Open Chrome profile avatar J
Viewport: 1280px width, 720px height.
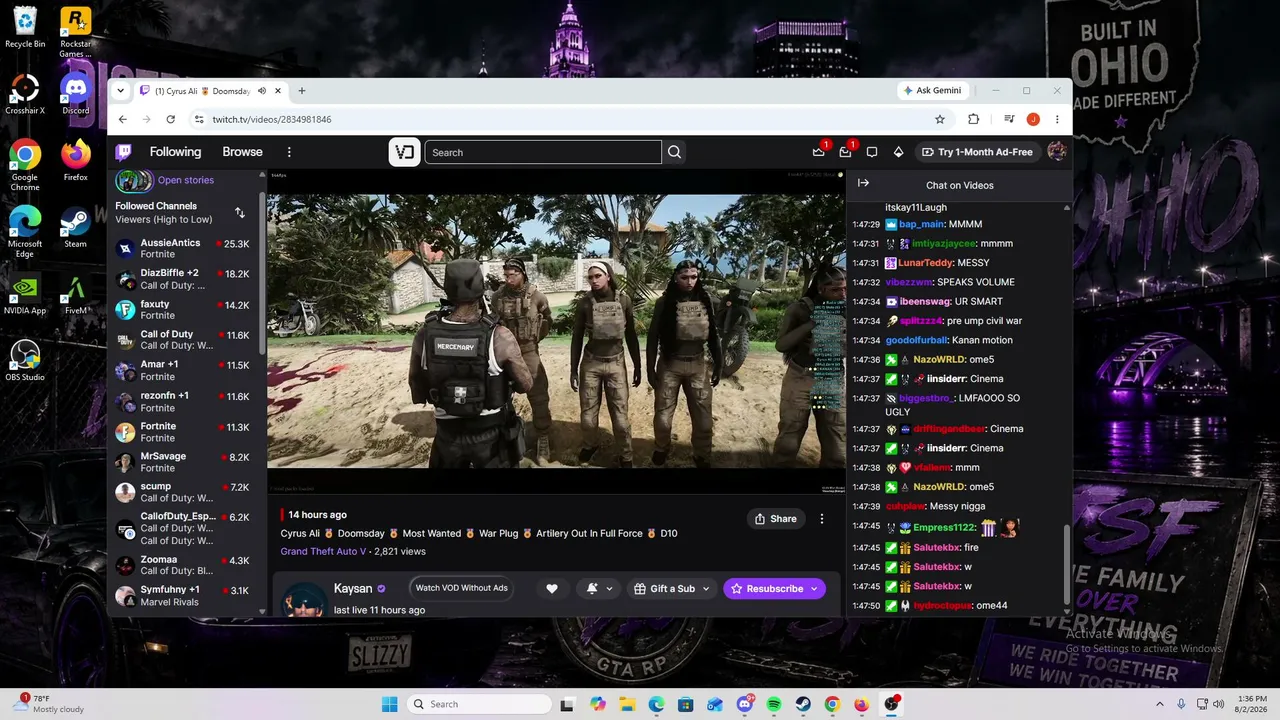1033,119
